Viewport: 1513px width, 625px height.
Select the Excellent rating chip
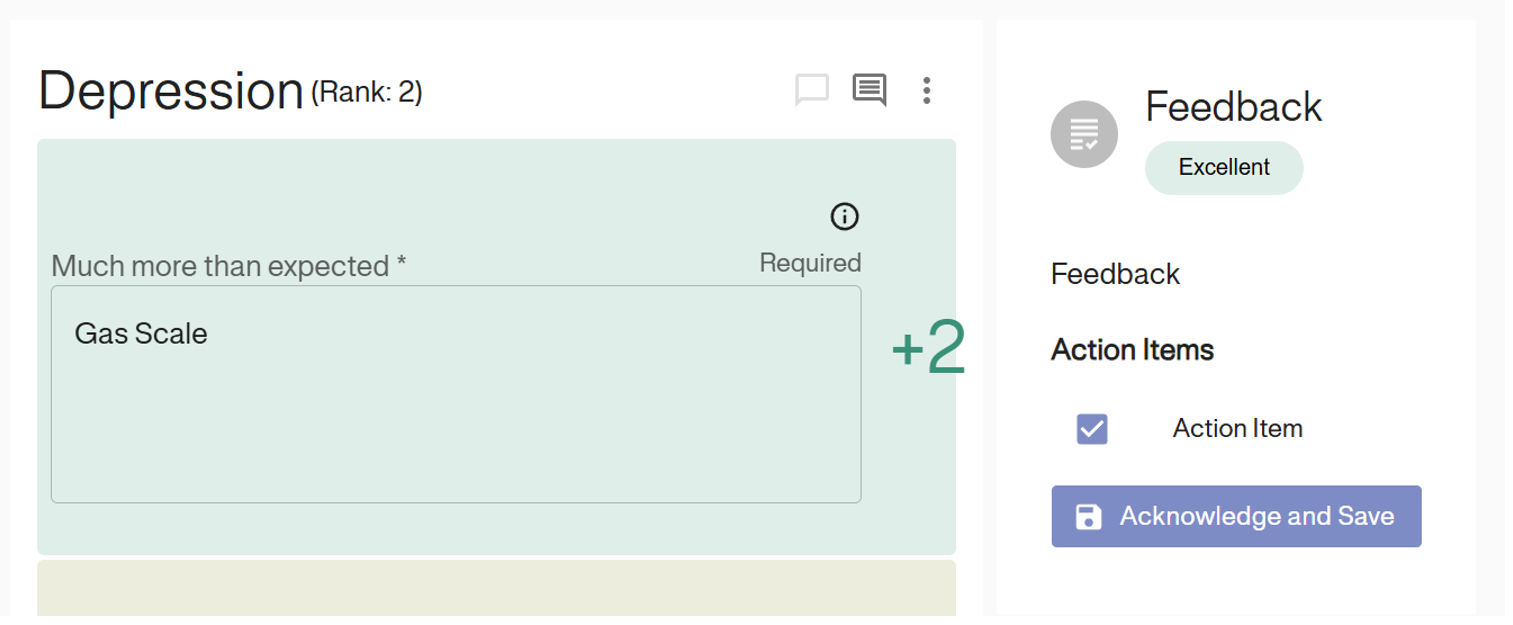(1224, 168)
